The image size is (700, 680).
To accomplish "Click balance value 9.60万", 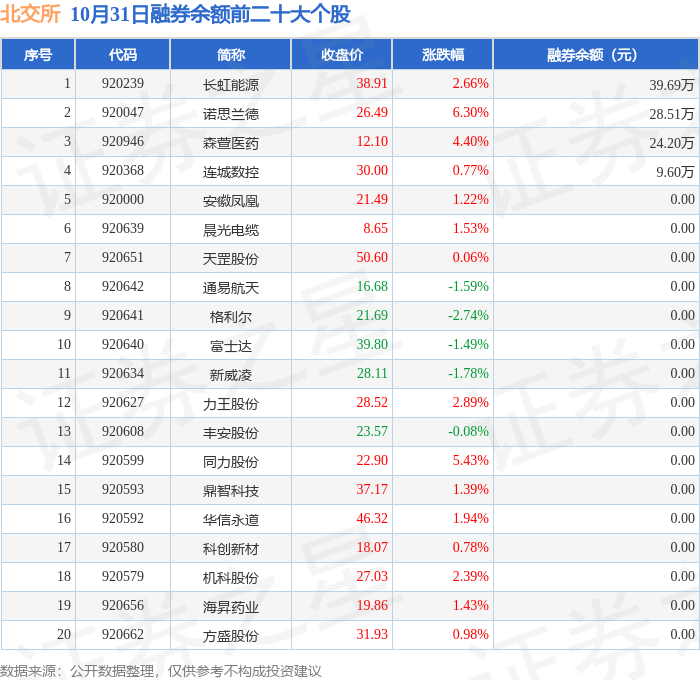I will pos(675,171).
